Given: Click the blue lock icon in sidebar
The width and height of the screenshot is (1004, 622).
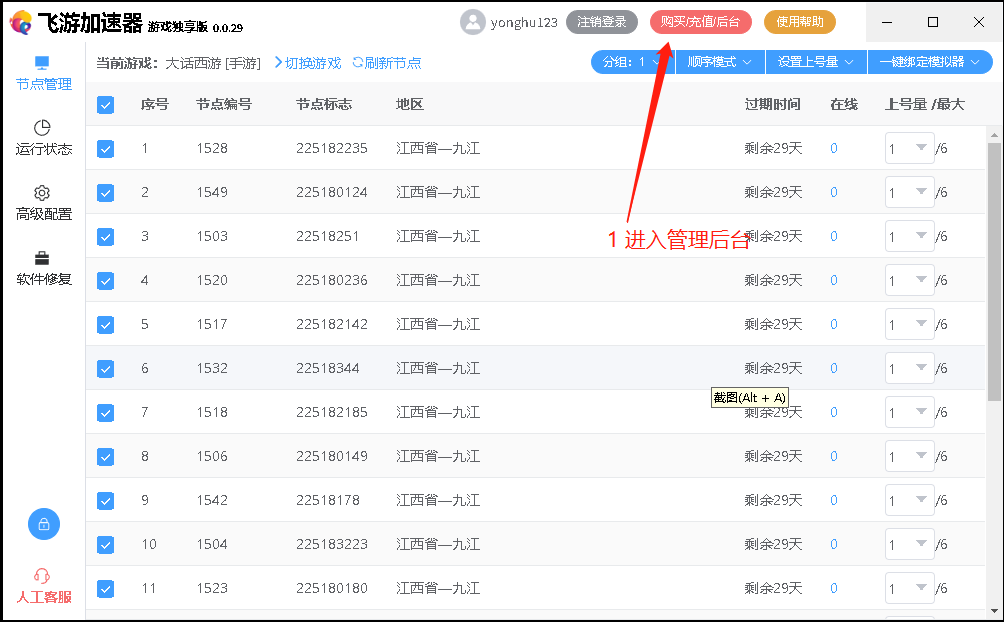Looking at the screenshot, I should click(43, 523).
